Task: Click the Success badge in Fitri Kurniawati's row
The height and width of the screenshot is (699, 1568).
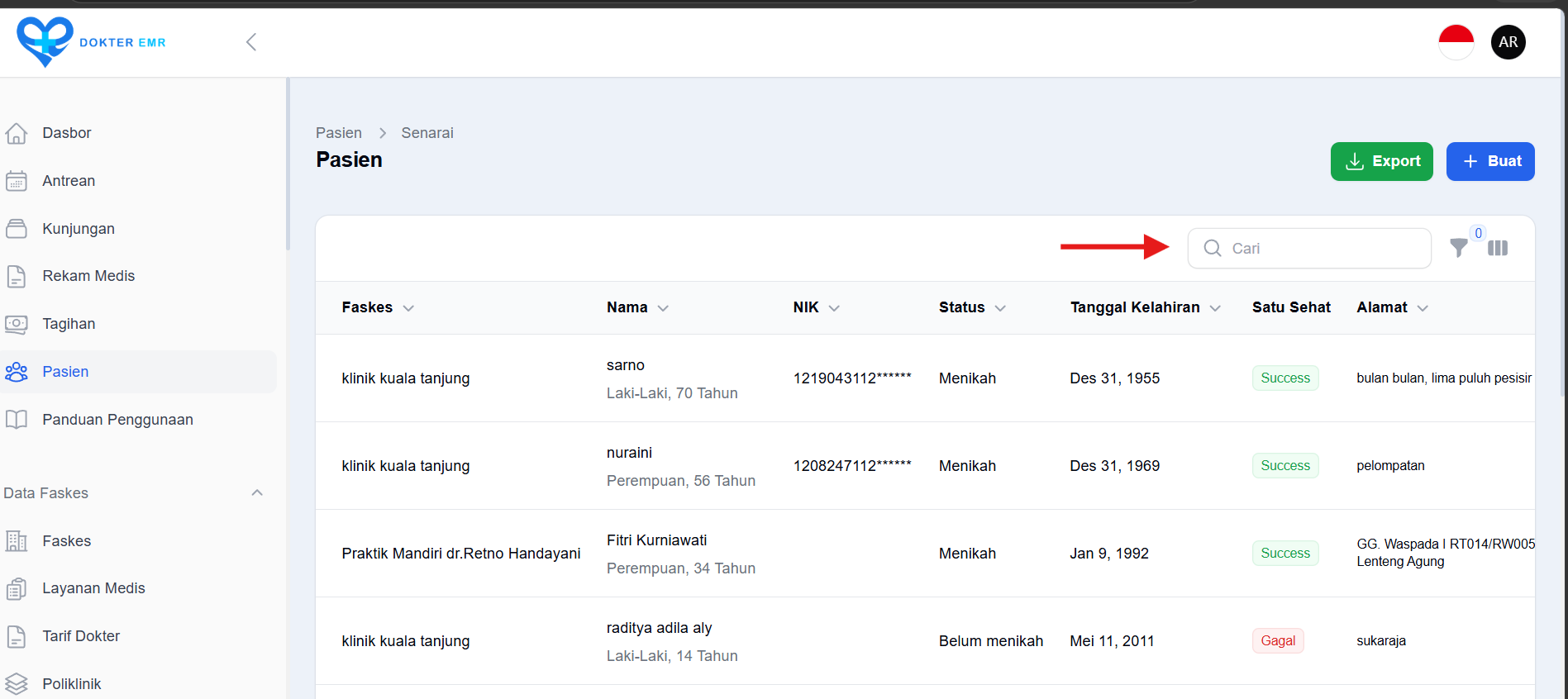Action: coord(1285,553)
